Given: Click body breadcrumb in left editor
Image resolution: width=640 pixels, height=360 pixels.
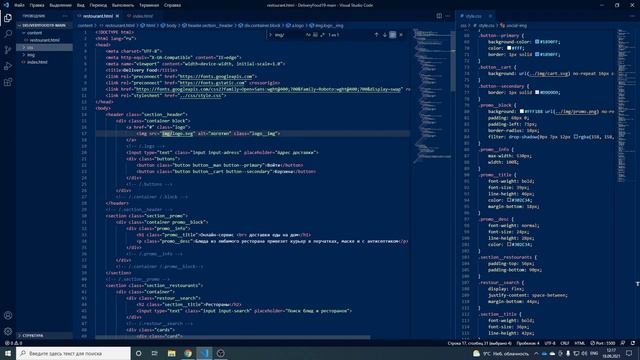Looking at the screenshot, I should tap(169, 25).
